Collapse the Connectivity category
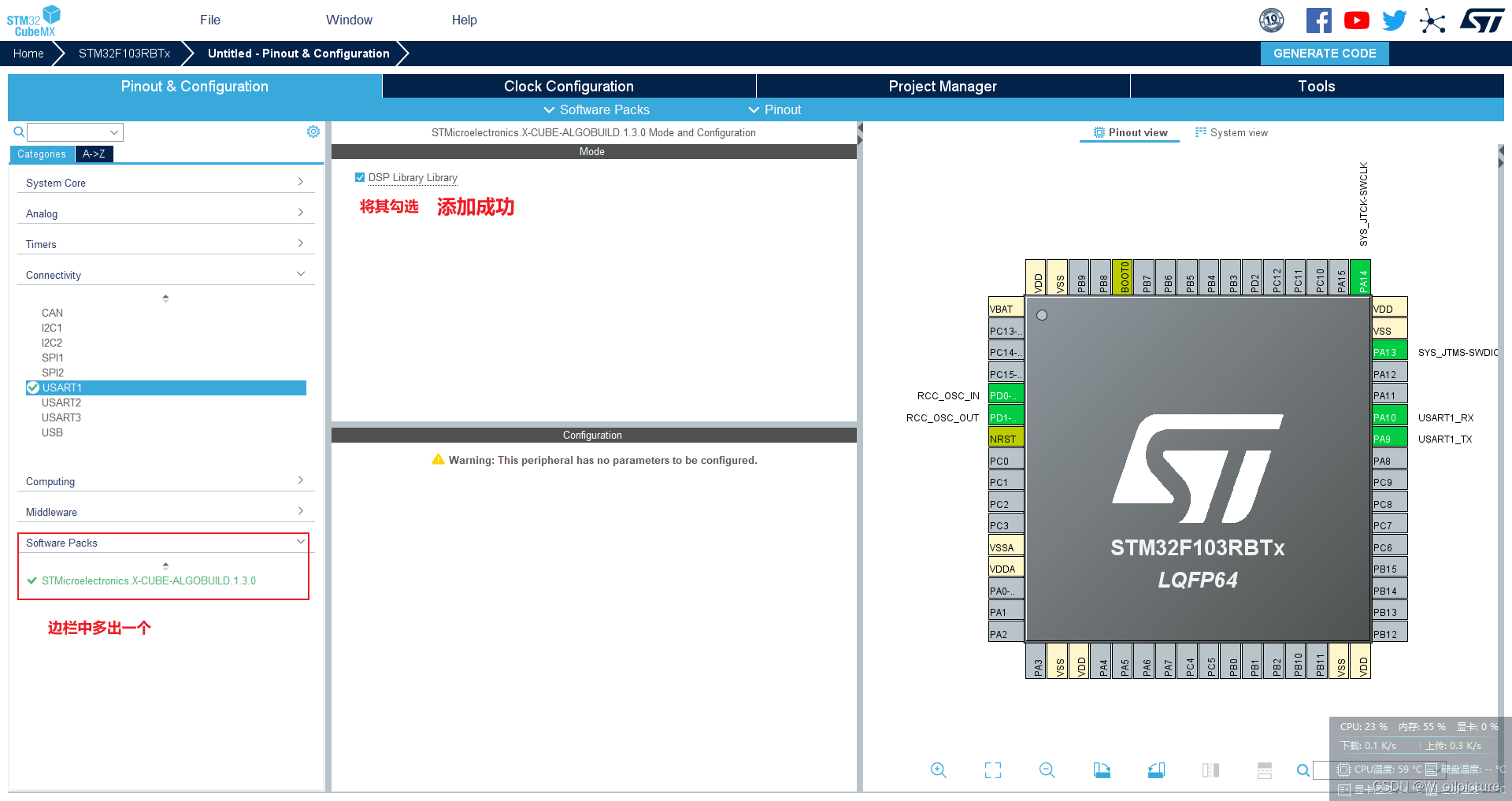This screenshot has height=801, width=1512. pos(300,273)
